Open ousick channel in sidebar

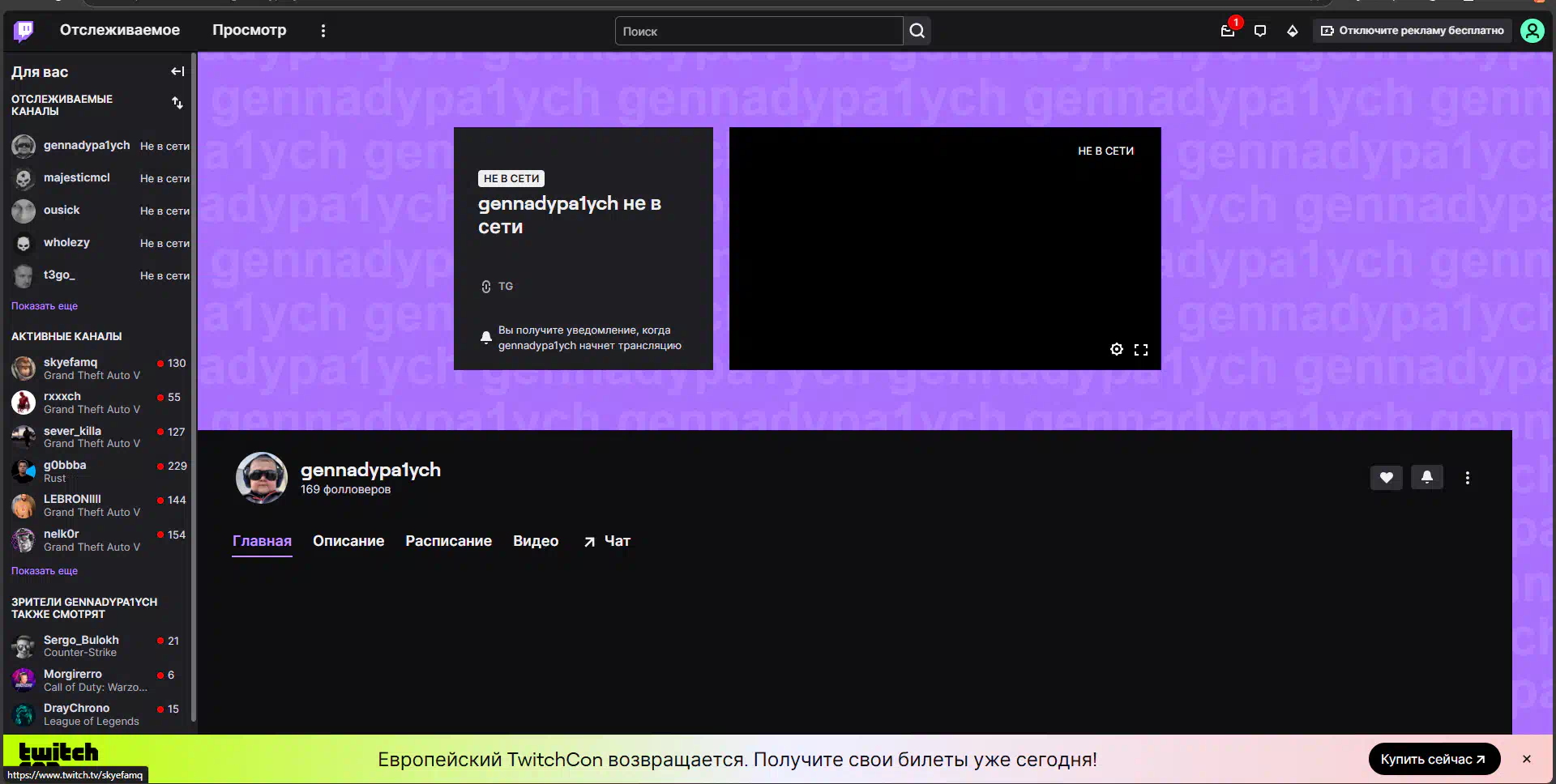pos(100,211)
